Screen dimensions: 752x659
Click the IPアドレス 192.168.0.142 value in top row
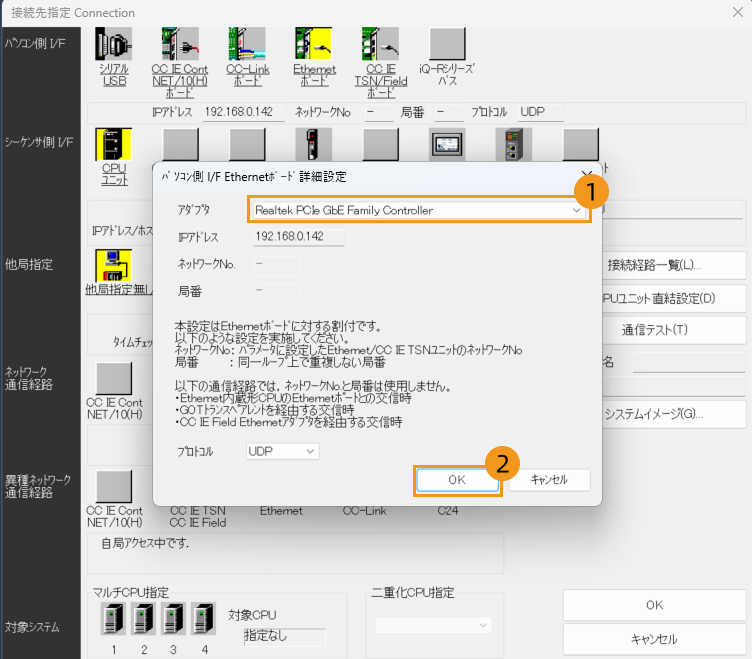click(x=243, y=112)
